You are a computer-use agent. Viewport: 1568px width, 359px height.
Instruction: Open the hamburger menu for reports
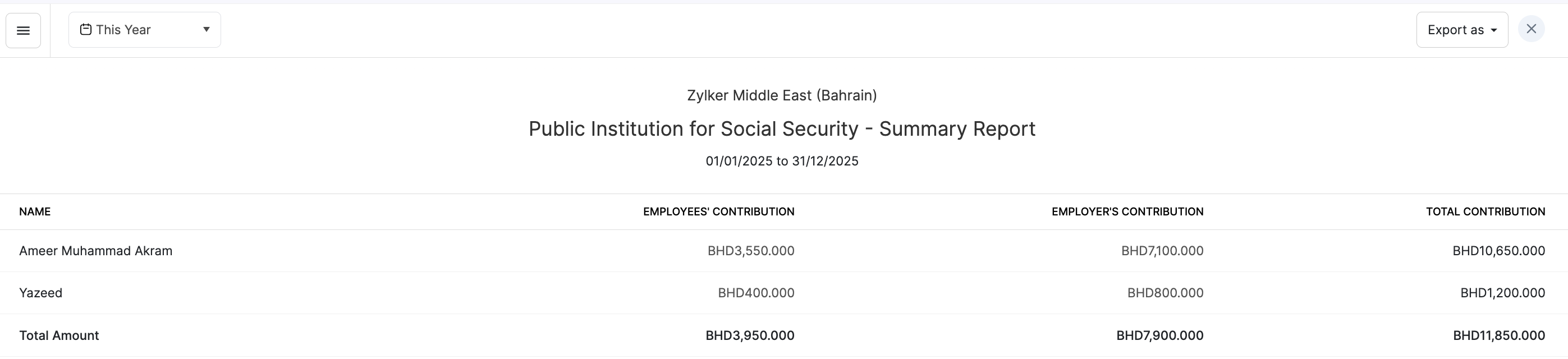[x=23, y=30]
